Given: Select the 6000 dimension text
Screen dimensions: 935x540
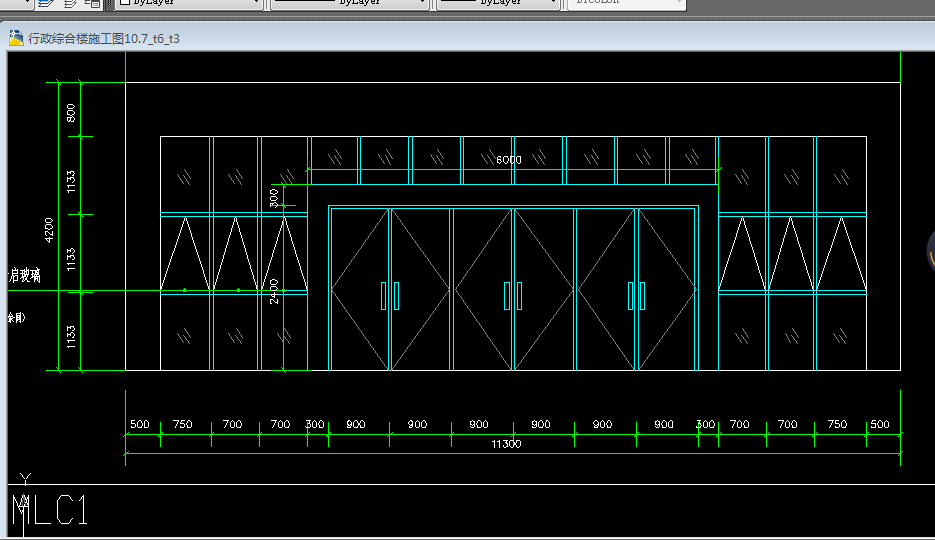Looking at the screenshot, I should (509, 160).
